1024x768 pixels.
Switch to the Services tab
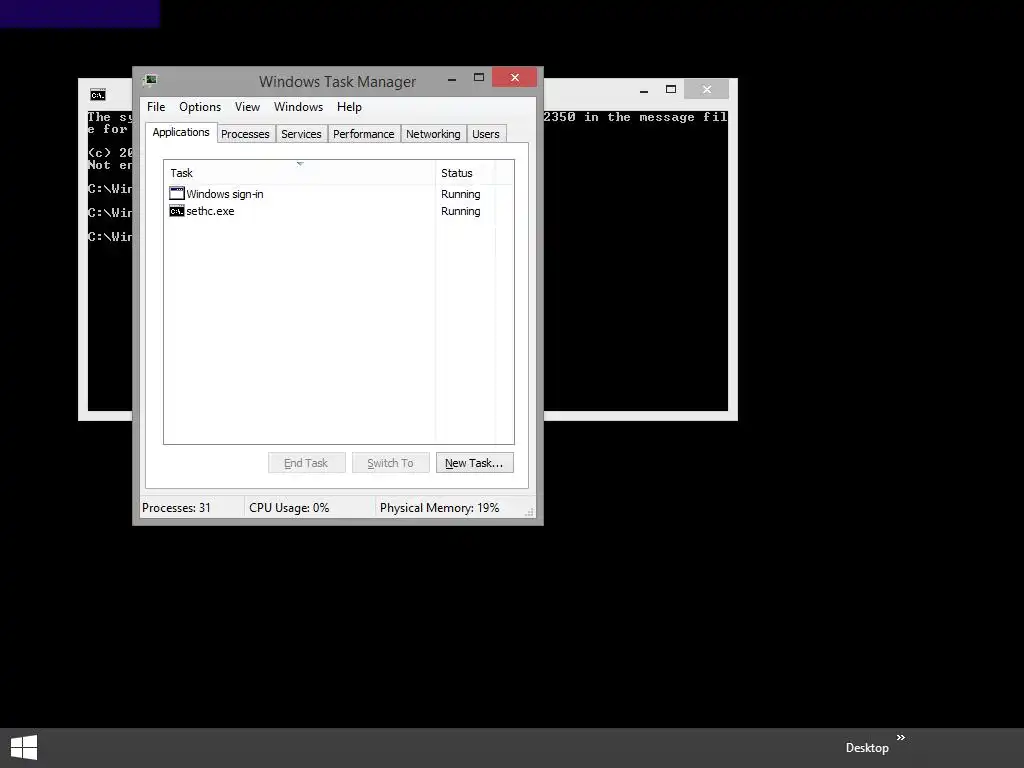pyautogui.click(x=301, y=134)
